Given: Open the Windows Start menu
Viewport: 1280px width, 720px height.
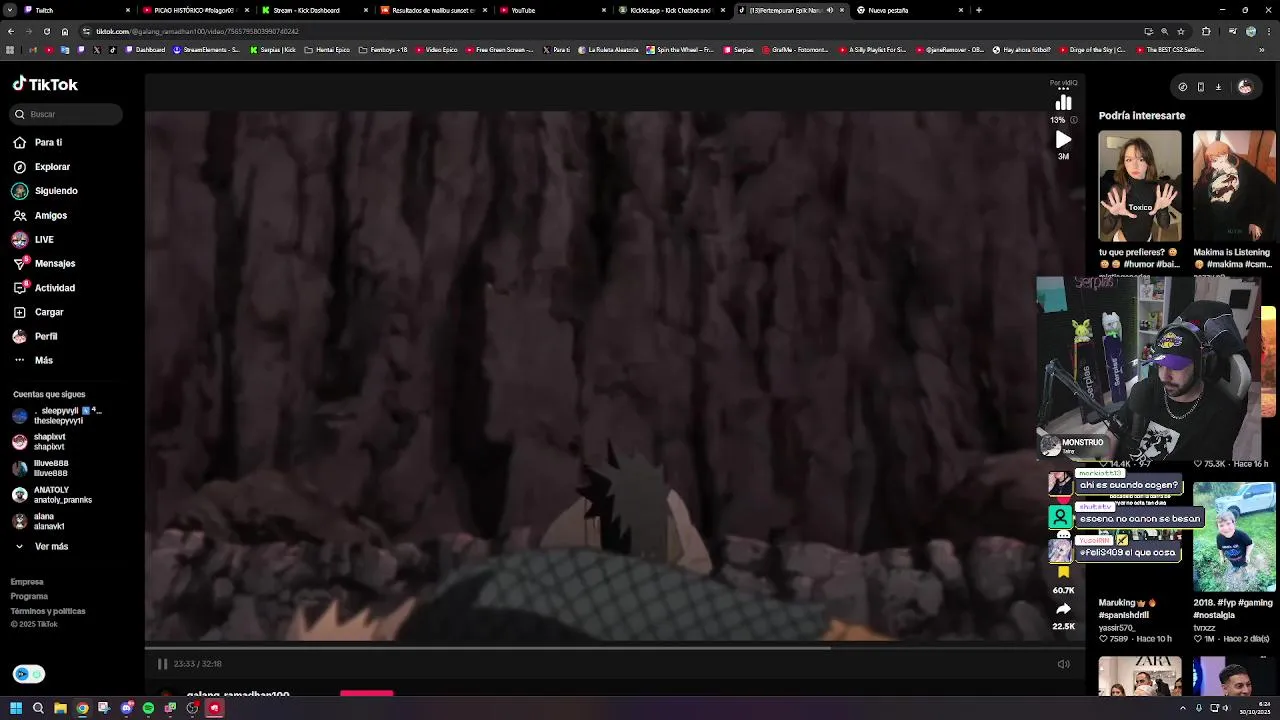Looking at the screenshot, I should [x=16, y=708].
